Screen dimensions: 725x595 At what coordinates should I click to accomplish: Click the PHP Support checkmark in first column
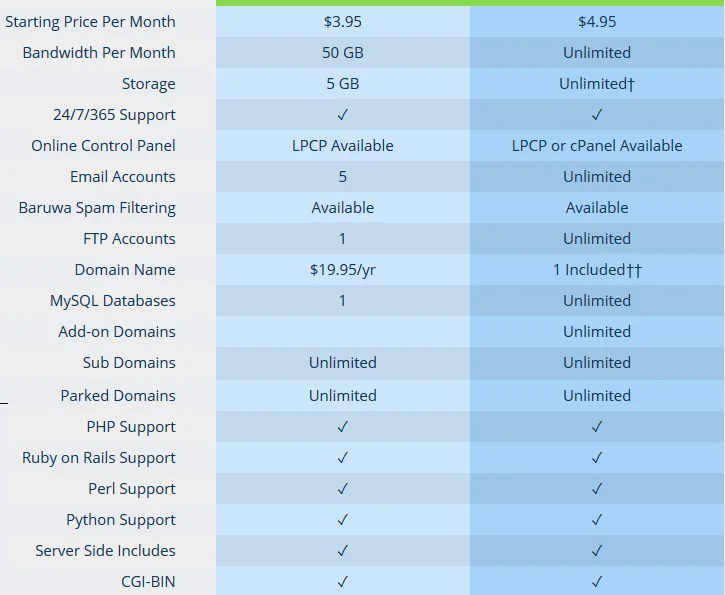(343, 427)
